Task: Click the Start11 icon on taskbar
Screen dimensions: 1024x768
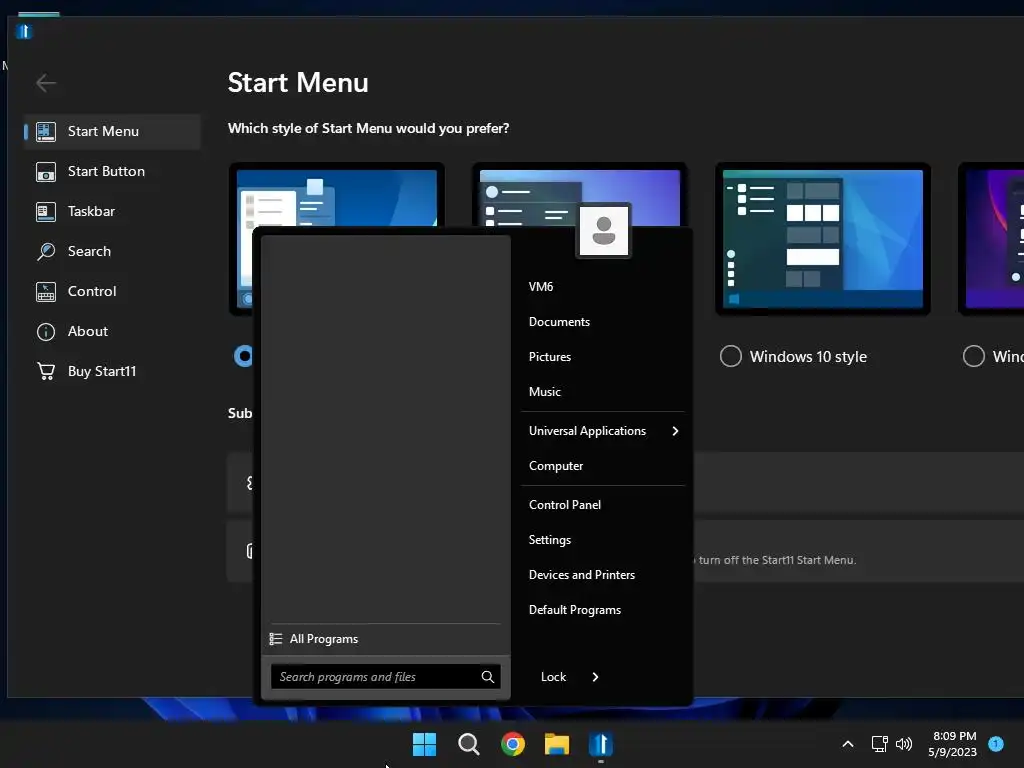Action: pos(601,744)
